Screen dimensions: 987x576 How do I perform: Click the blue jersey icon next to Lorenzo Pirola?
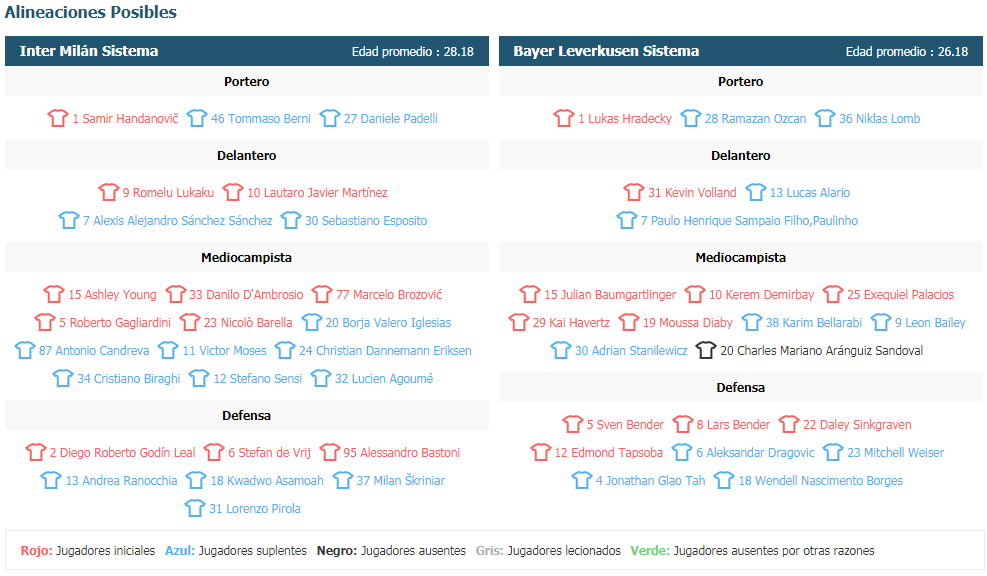[195, 508]
